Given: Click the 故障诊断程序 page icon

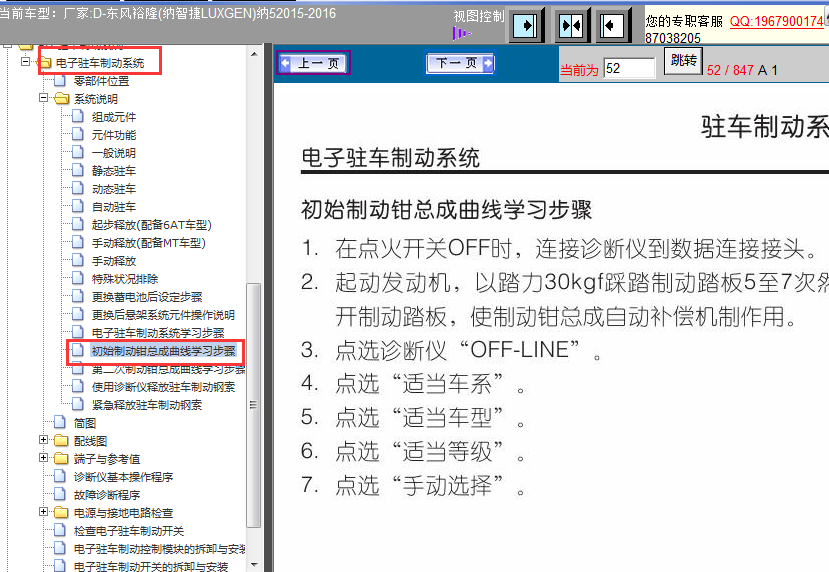Looking at the screenshot, I should [x=60, y=493].
